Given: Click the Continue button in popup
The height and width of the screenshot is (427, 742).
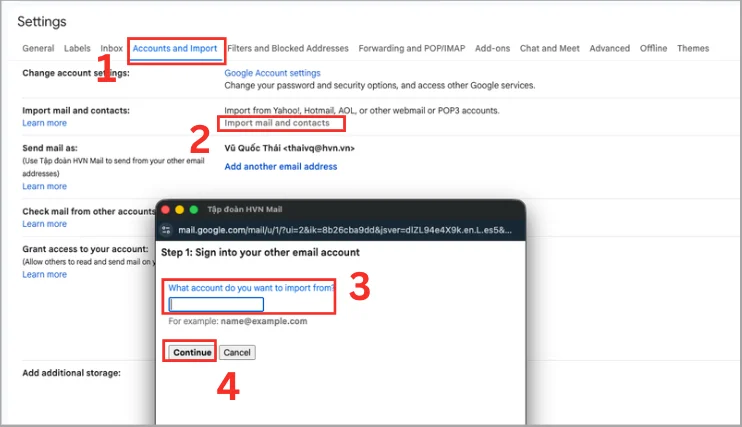Looking at the screenshot, I should click(192, 353).
